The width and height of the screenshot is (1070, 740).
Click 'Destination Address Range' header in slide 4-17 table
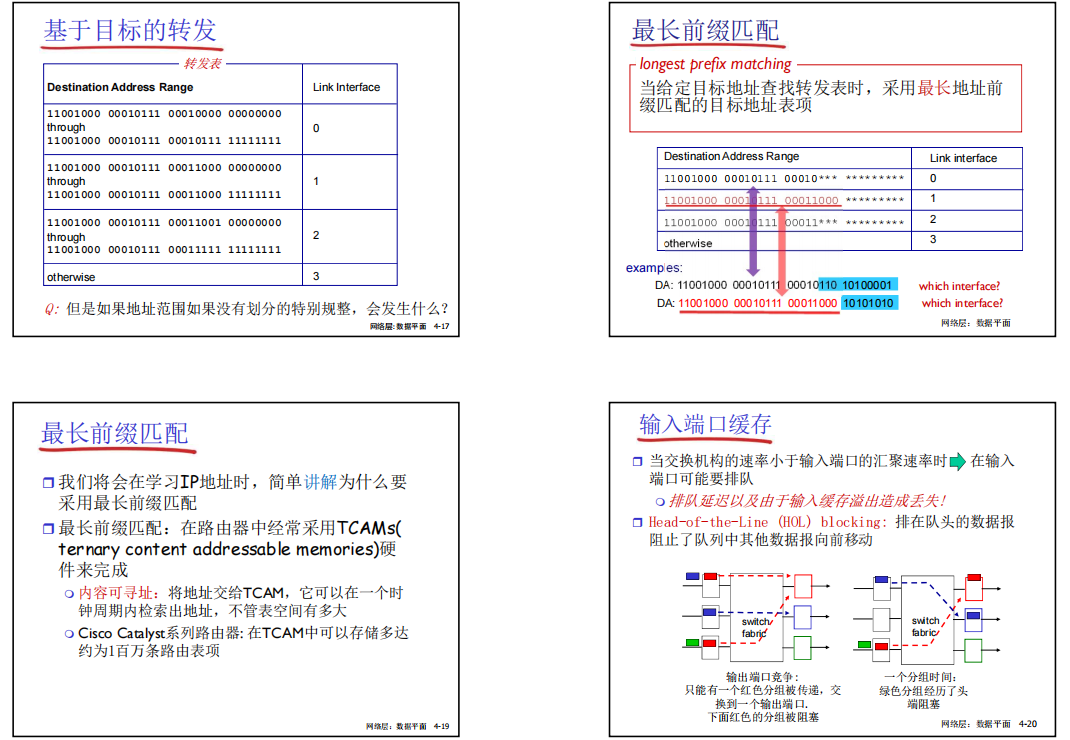click(x=120, y=87)
